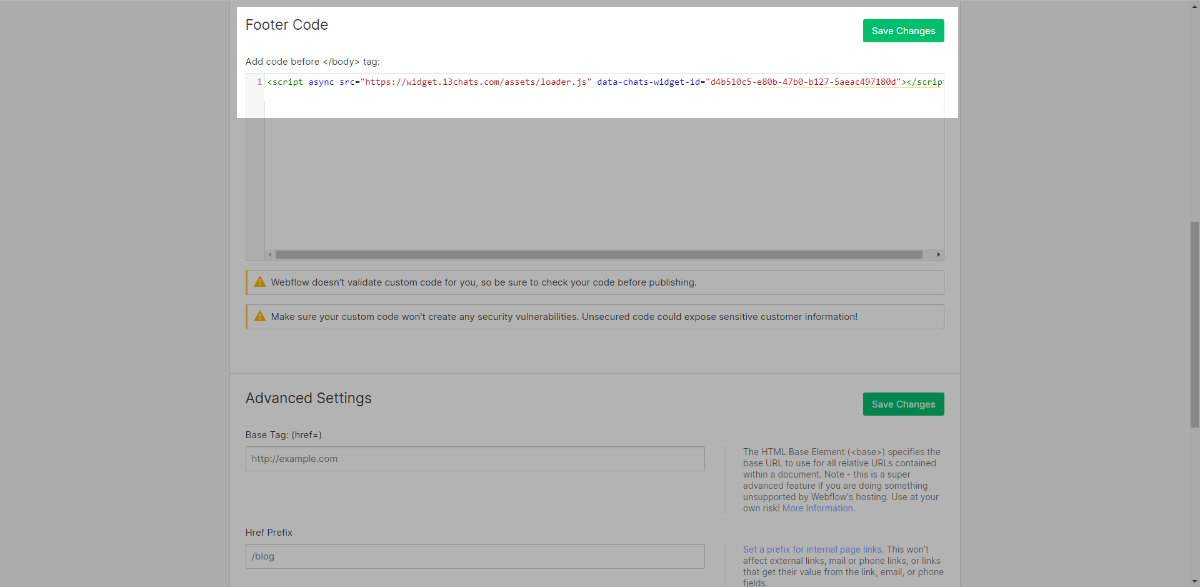Click the Advanced Settings heading
1200x587 pixels.
[x=308, y=398]
